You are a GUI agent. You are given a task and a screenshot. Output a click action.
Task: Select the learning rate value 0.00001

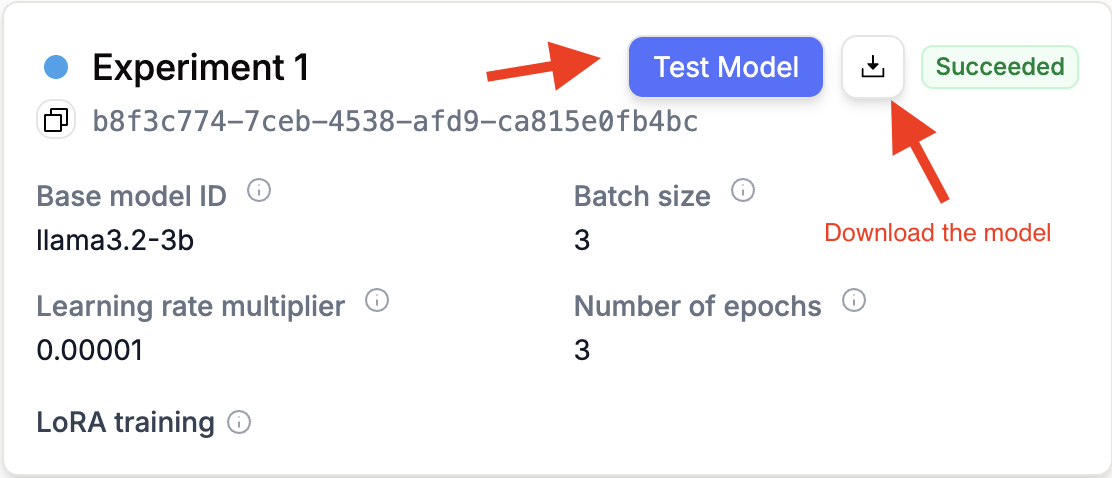(x=89, y=350)
